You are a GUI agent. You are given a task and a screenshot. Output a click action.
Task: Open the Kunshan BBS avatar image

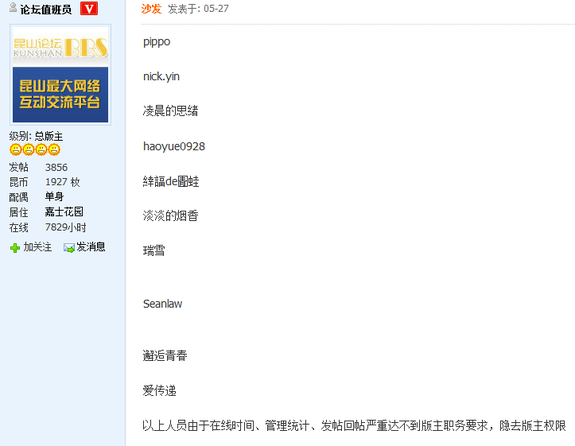point(61,75)
